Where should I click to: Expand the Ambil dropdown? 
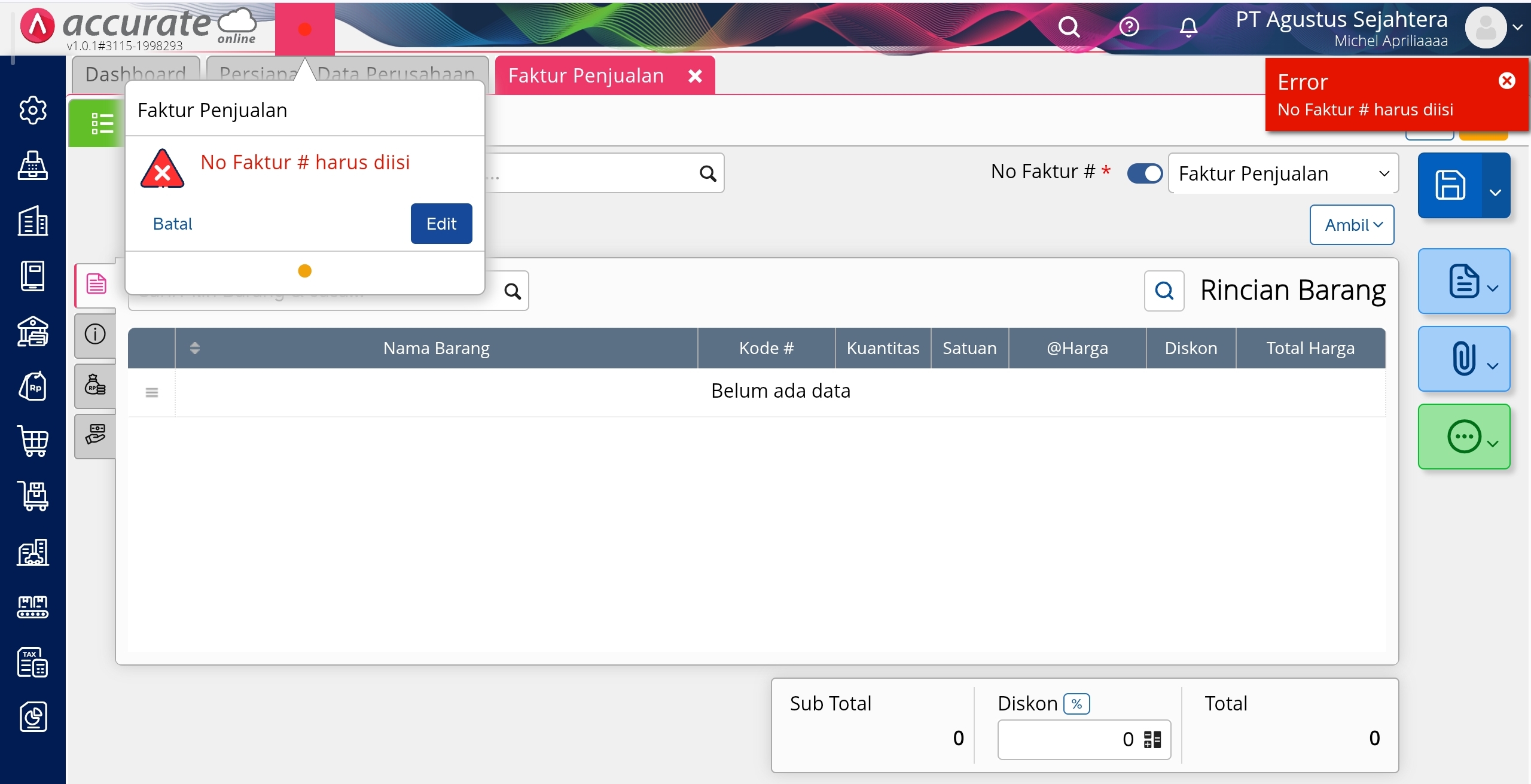[x=1352, y=225]
